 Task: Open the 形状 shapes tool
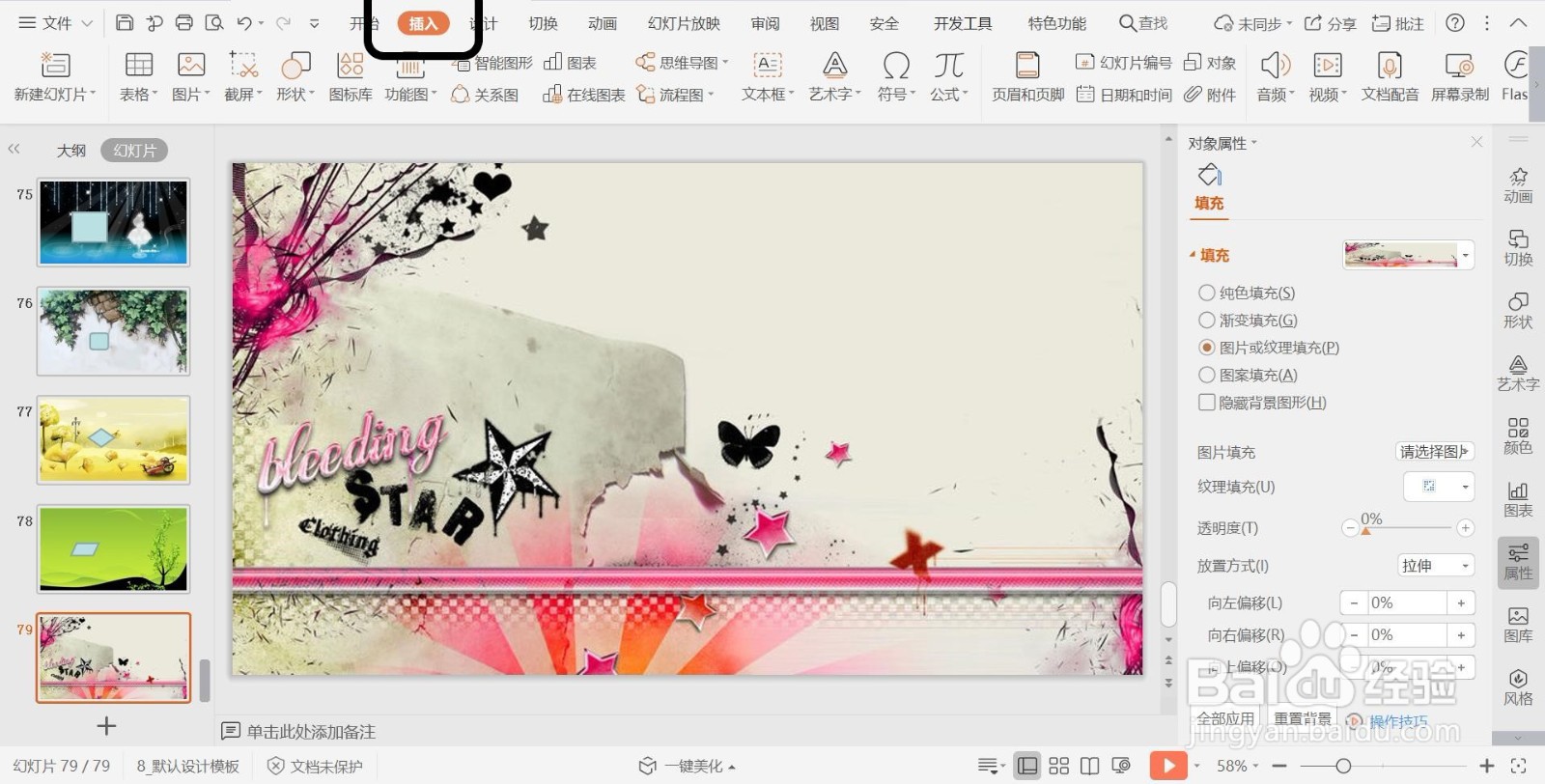[x=295, y=77]
